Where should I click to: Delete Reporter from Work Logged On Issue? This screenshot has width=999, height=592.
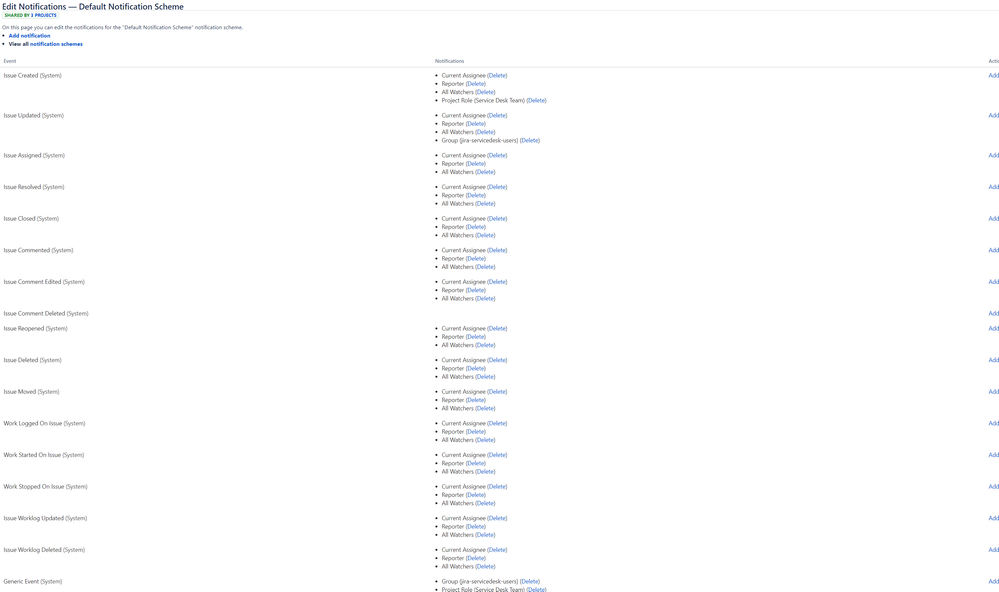coord(475,431)
